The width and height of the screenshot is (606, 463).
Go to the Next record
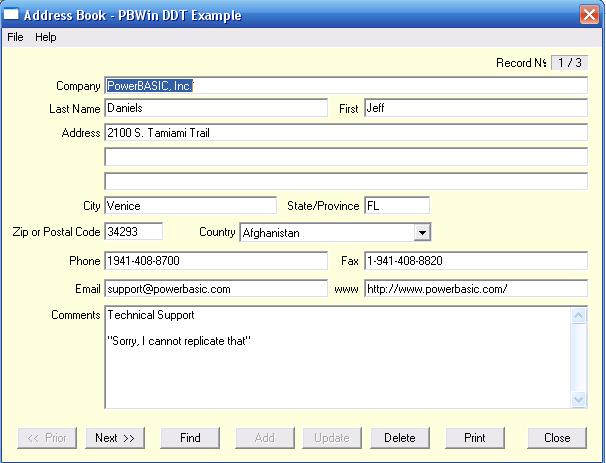pyautogui.click(x=115, y=438)
